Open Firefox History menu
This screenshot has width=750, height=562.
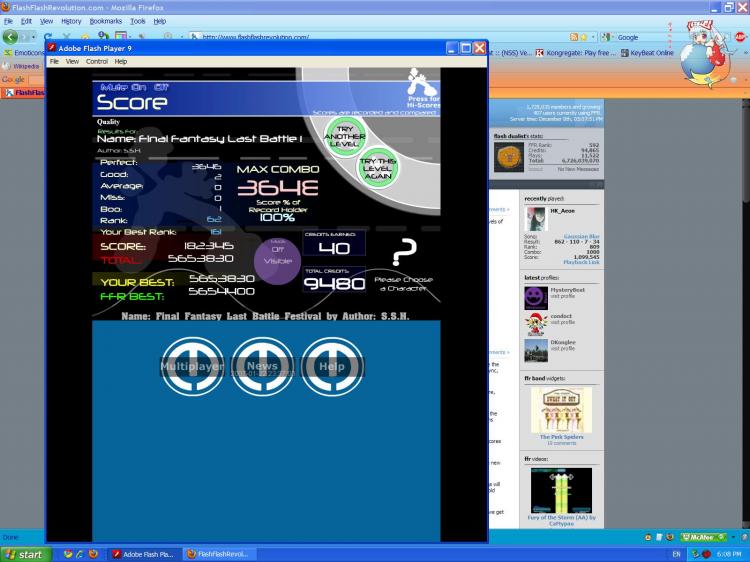[71, 21]
